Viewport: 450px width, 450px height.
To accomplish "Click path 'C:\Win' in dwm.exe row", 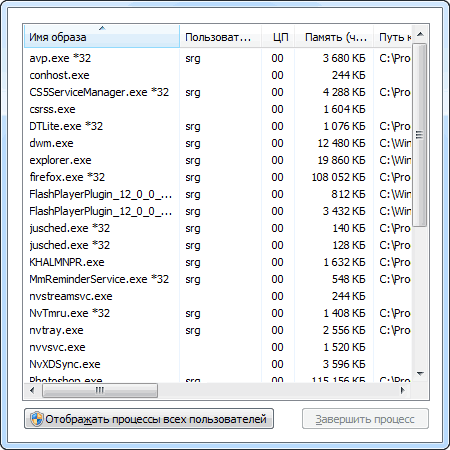I will point(395,143).
